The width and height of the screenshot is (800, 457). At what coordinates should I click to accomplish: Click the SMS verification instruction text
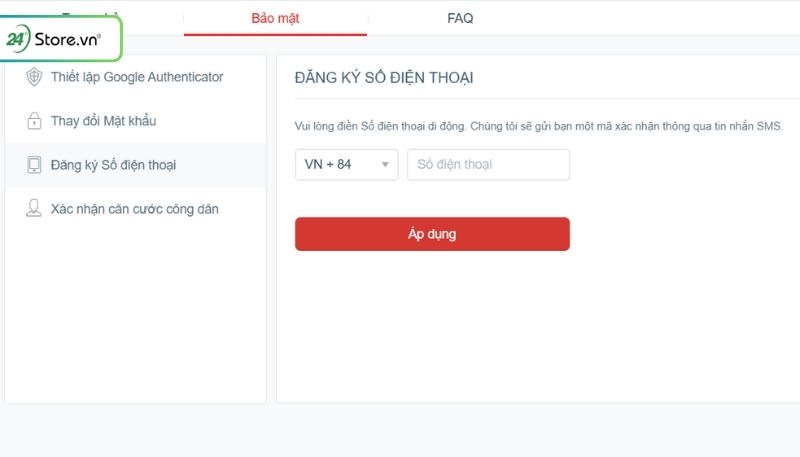(540, 127)
